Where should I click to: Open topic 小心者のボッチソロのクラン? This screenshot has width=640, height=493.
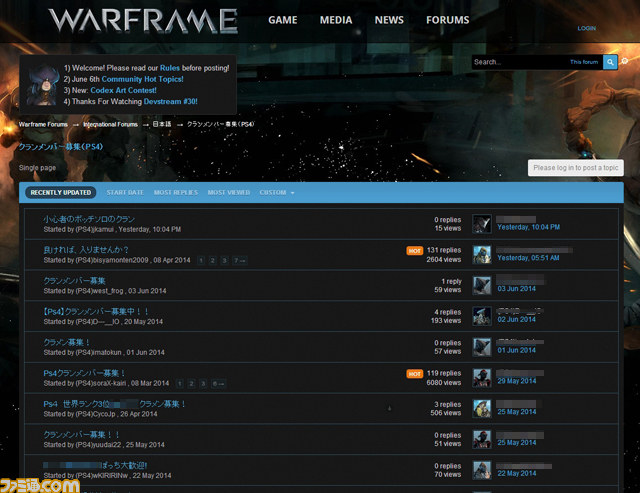click(89, 219)
